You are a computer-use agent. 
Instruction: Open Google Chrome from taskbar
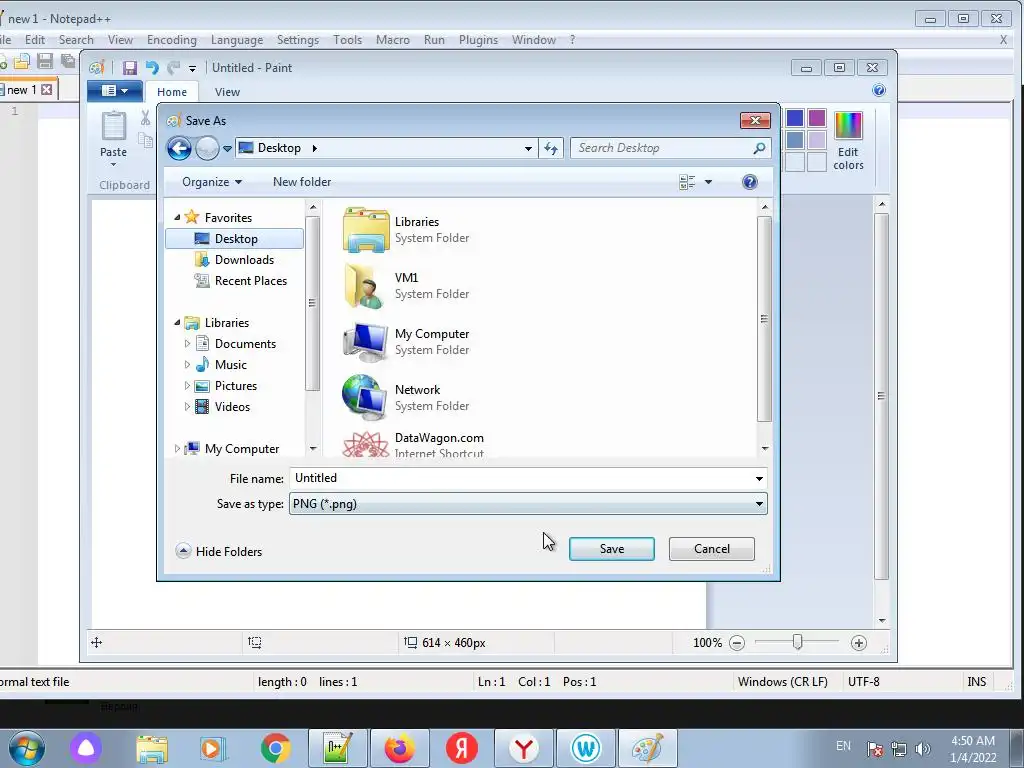tap(276, 748)
